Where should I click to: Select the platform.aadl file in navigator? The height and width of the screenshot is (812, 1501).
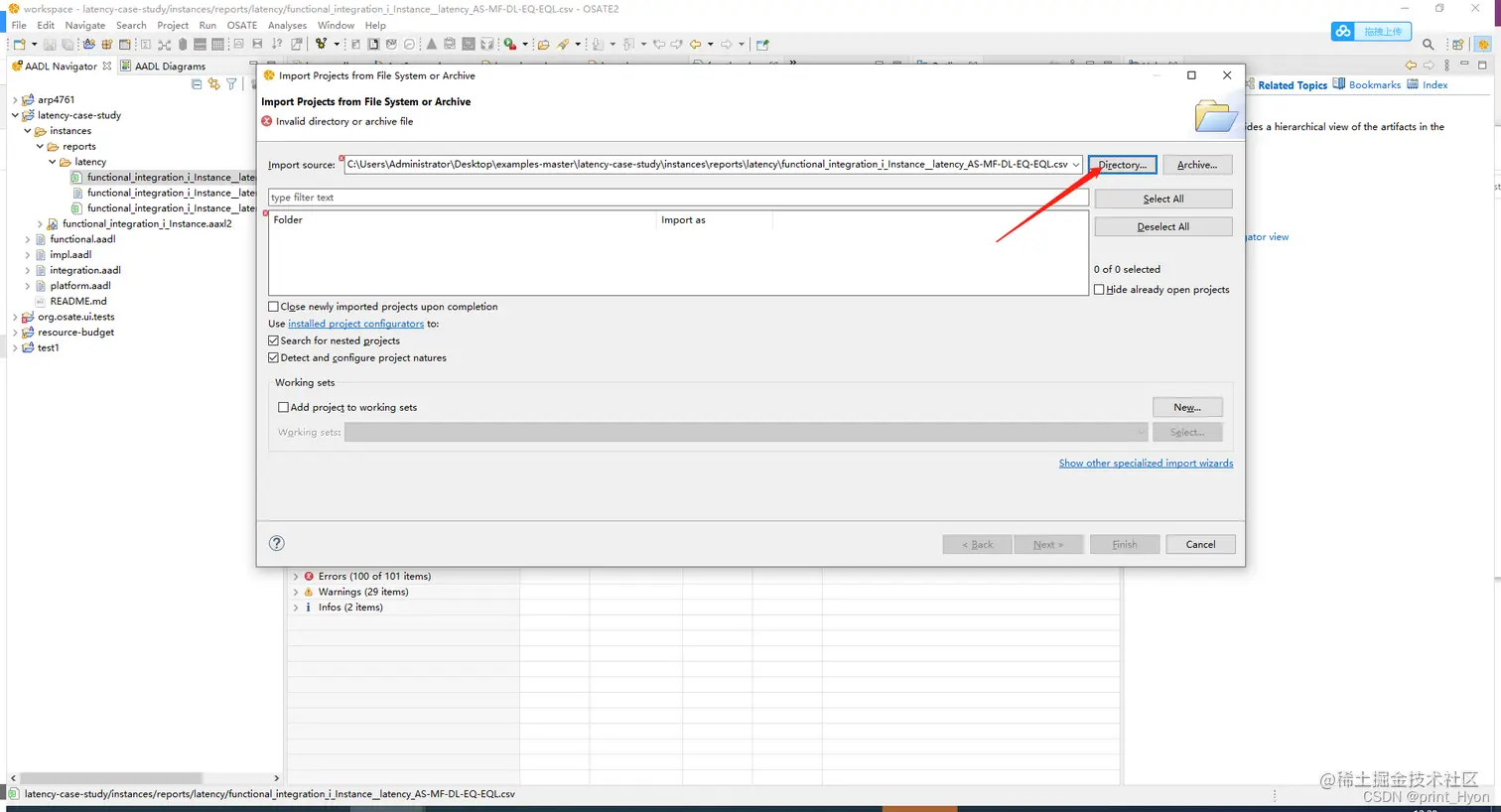tap(80, 286)
